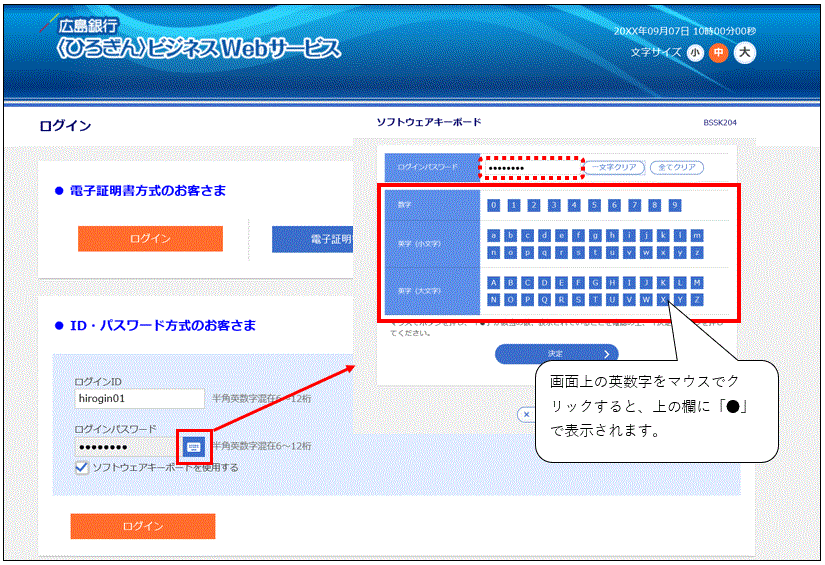Click the uppercase W key
Viewport: 825px width, 565px height.
click(x=646, y=300)
